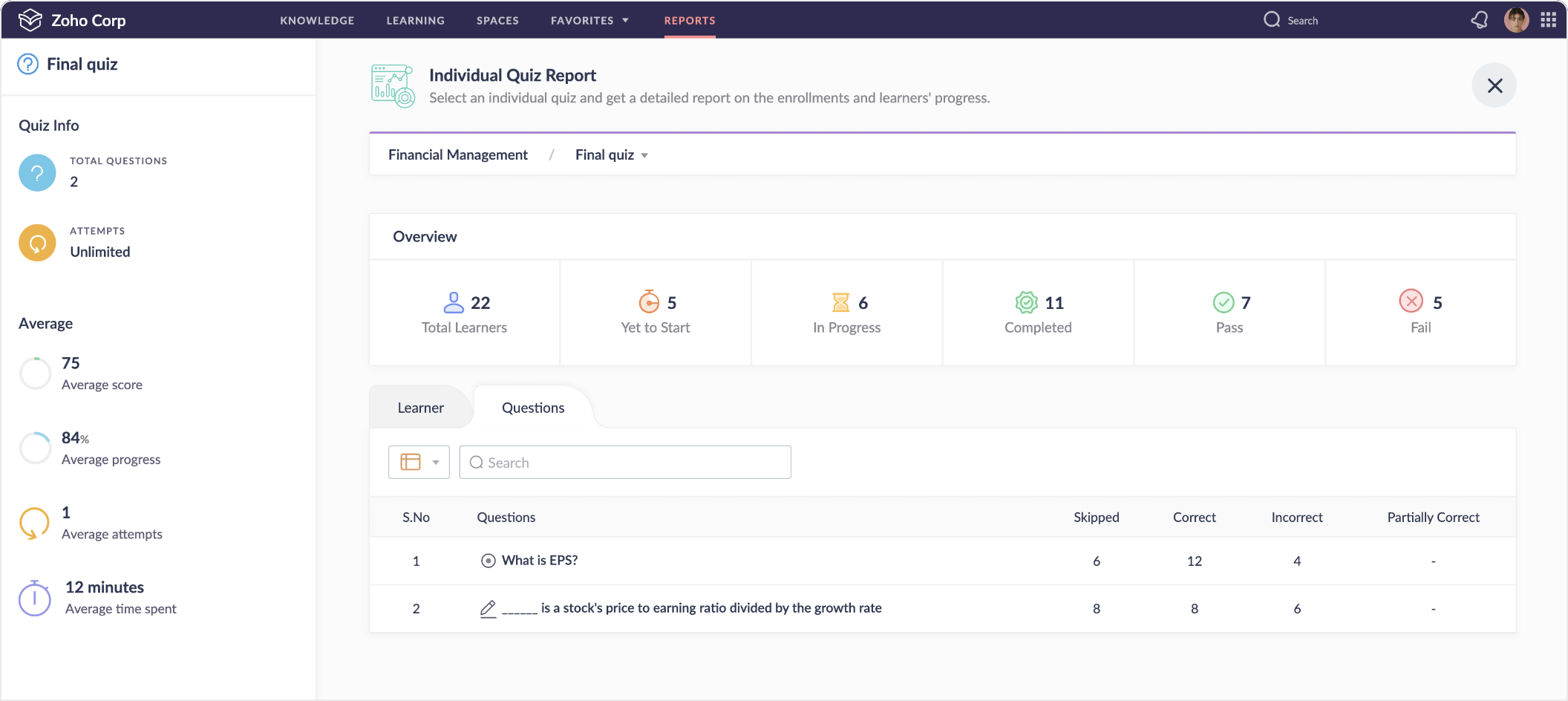Click the user profile avatar

pos(1516,20)
